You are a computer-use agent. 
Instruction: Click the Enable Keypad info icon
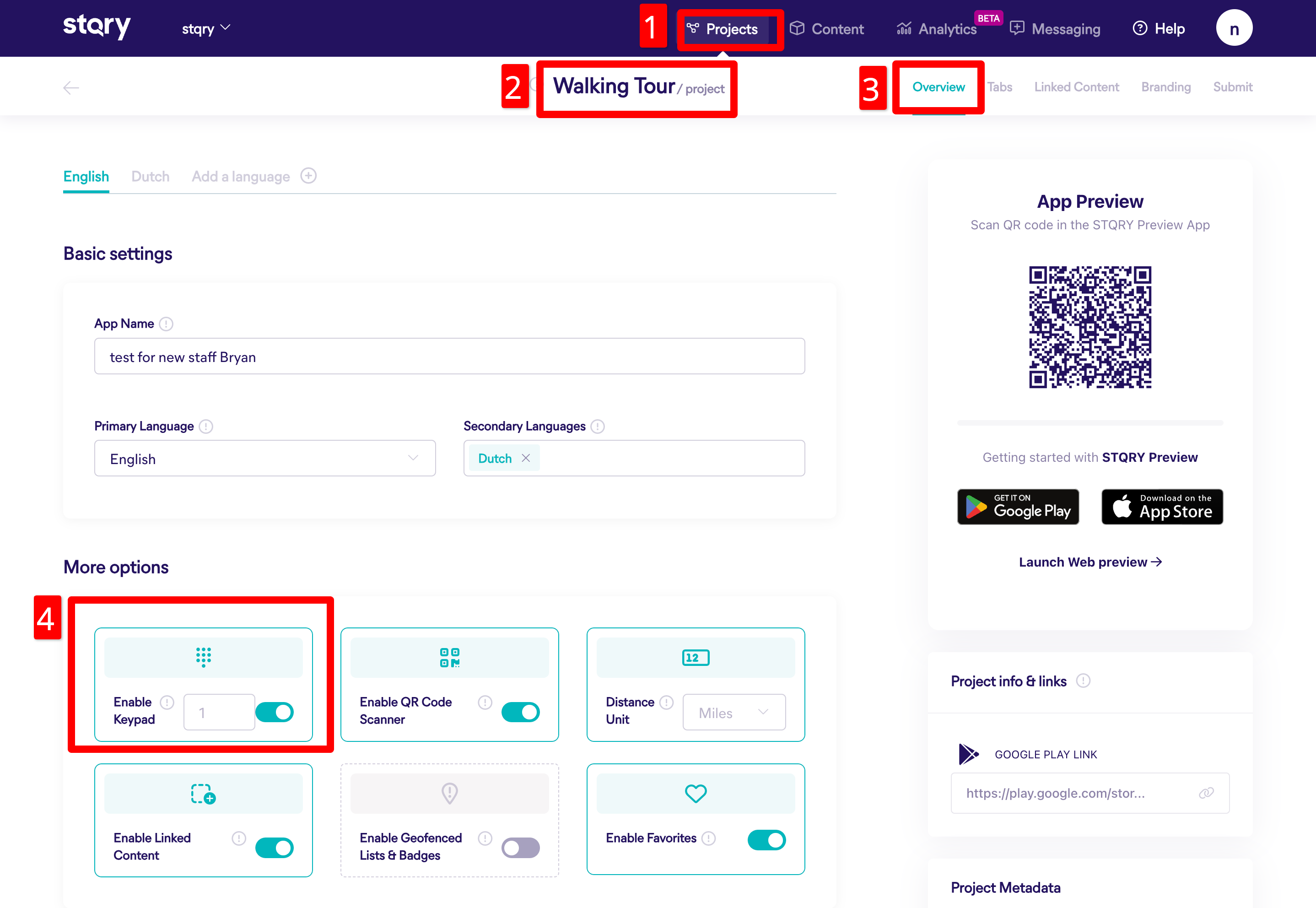click(167, 702)
